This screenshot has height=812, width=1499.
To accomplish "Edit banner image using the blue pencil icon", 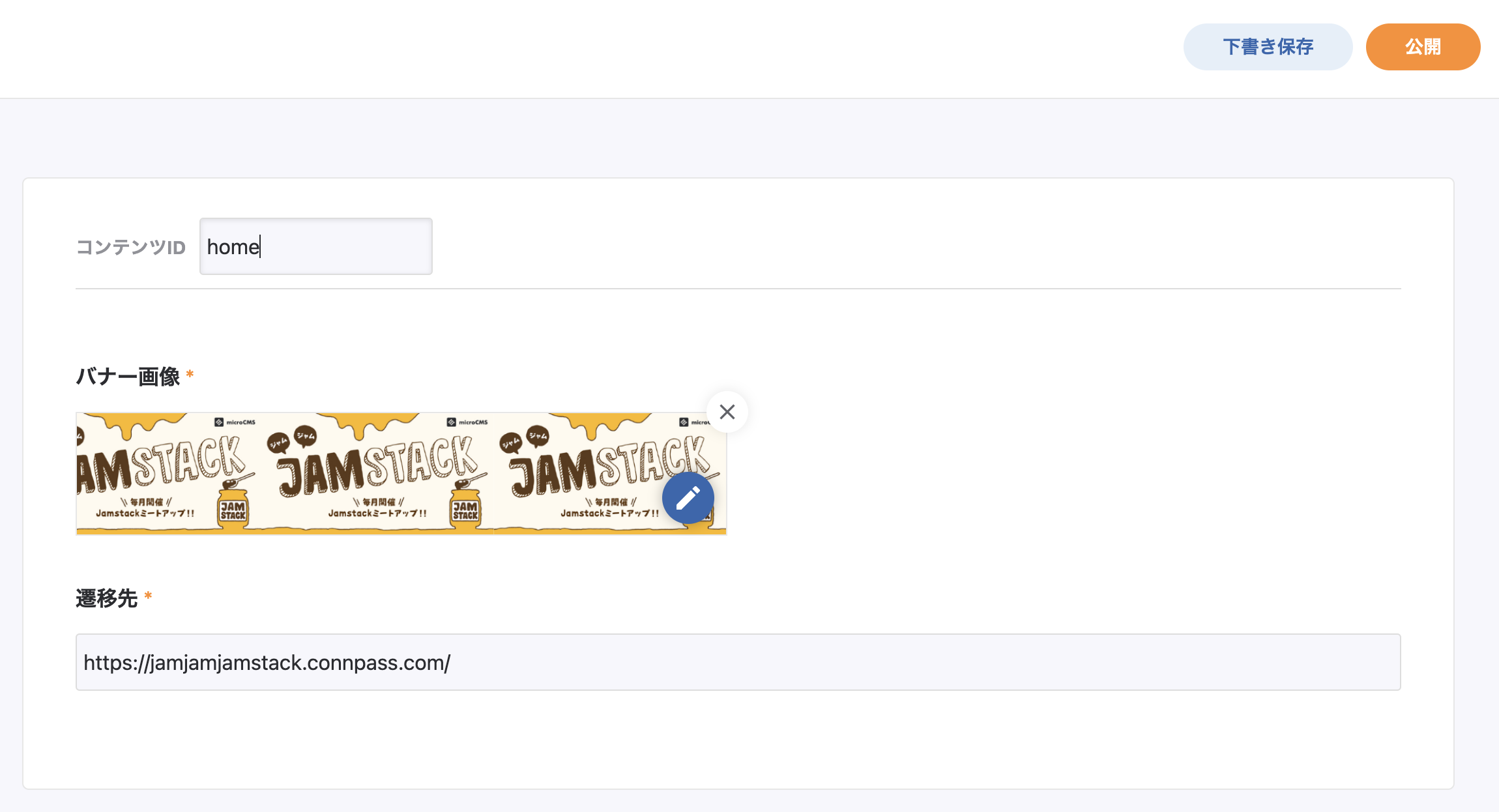I will [688, 499].
